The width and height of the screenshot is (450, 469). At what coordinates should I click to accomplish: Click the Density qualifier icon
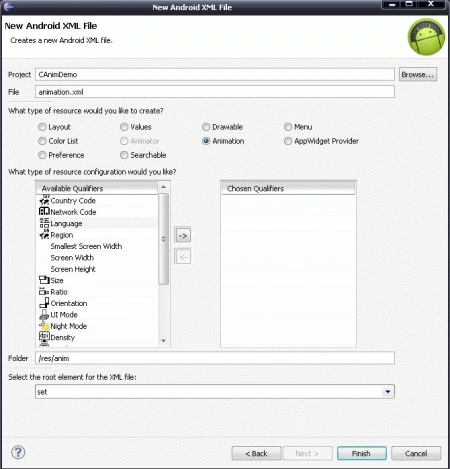[44, 337]
